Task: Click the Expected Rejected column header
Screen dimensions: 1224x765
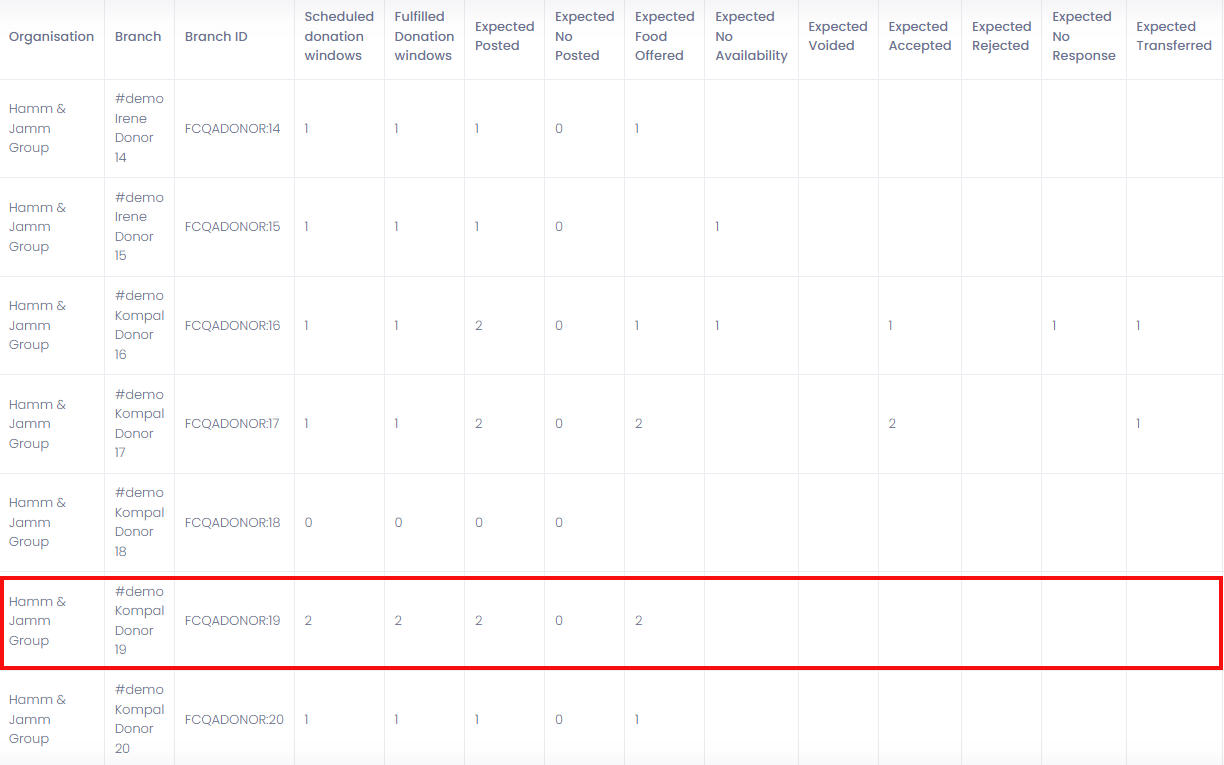Action: 1000,37
